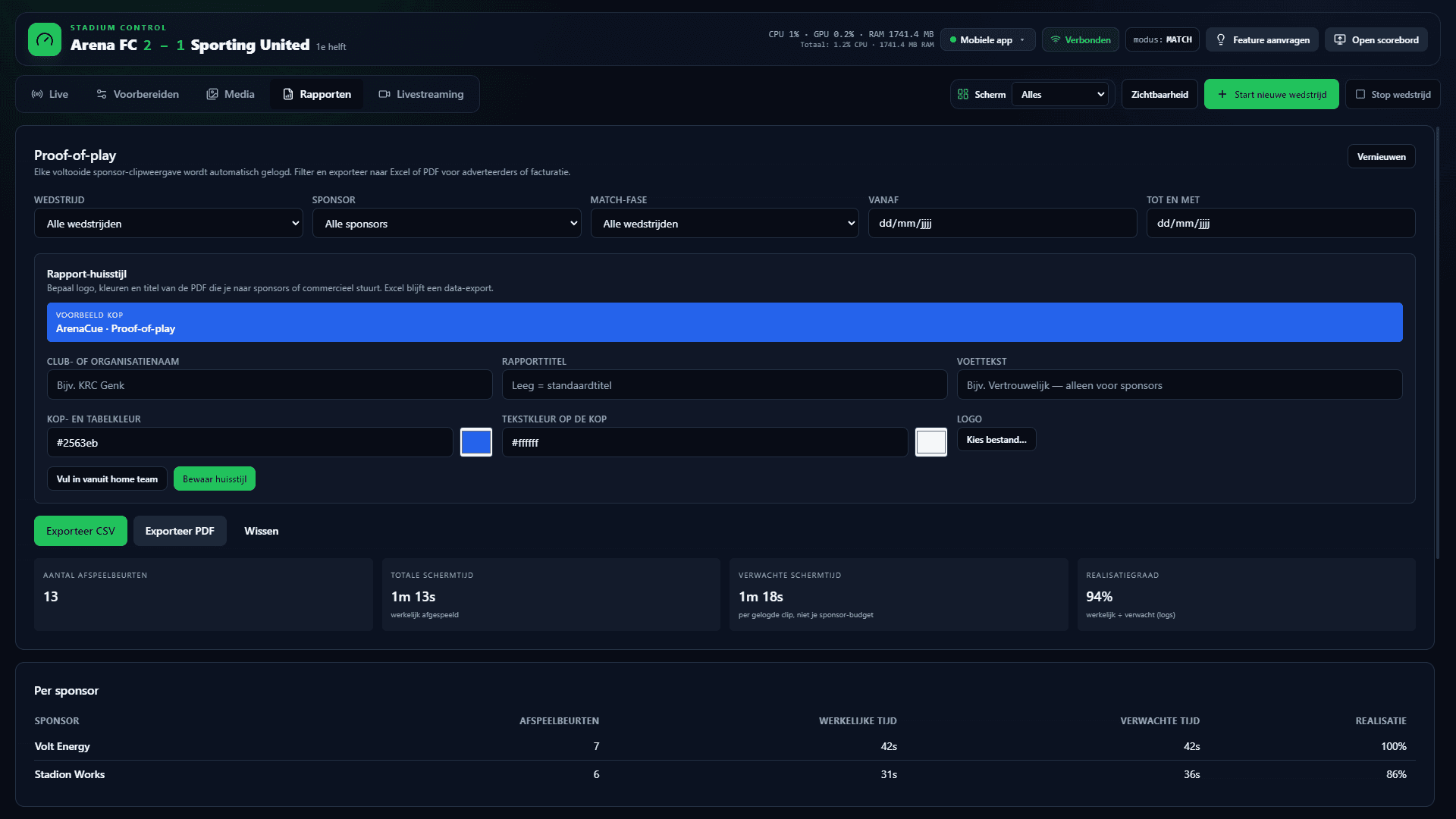Click the wifi icon next to Verbonden
This screenshot has height=819, width=1456.
coord(1055,39)
